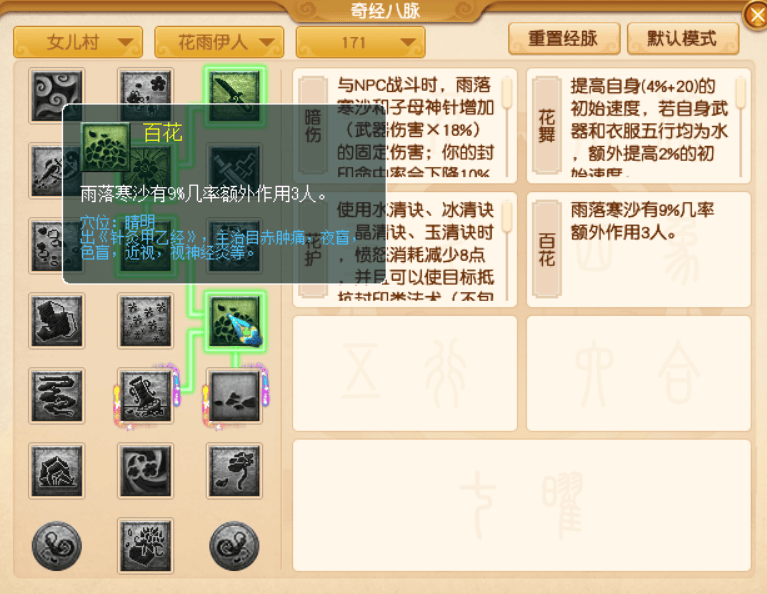The height and width of the screenshot is (594, 767).
Task: Select the broken rock skill icon
Action: tap(57, 471)
